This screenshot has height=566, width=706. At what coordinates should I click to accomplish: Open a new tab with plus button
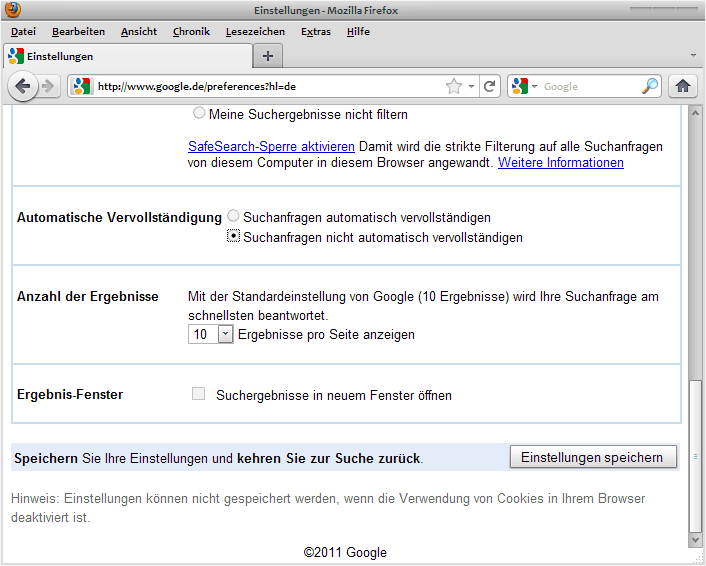point(268,56)
